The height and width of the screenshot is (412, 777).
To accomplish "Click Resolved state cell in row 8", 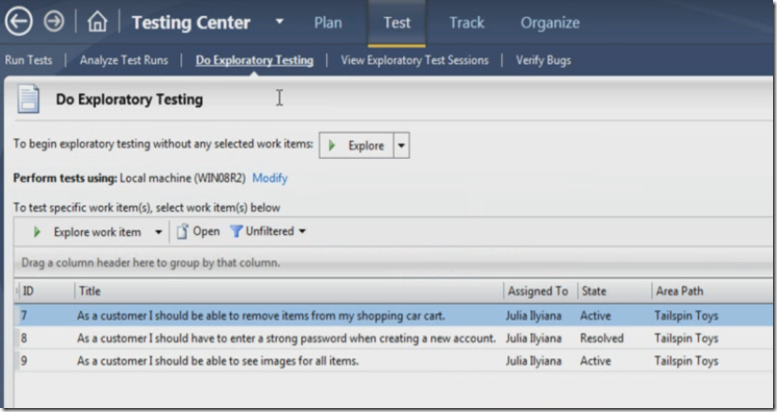I will 602,338.
